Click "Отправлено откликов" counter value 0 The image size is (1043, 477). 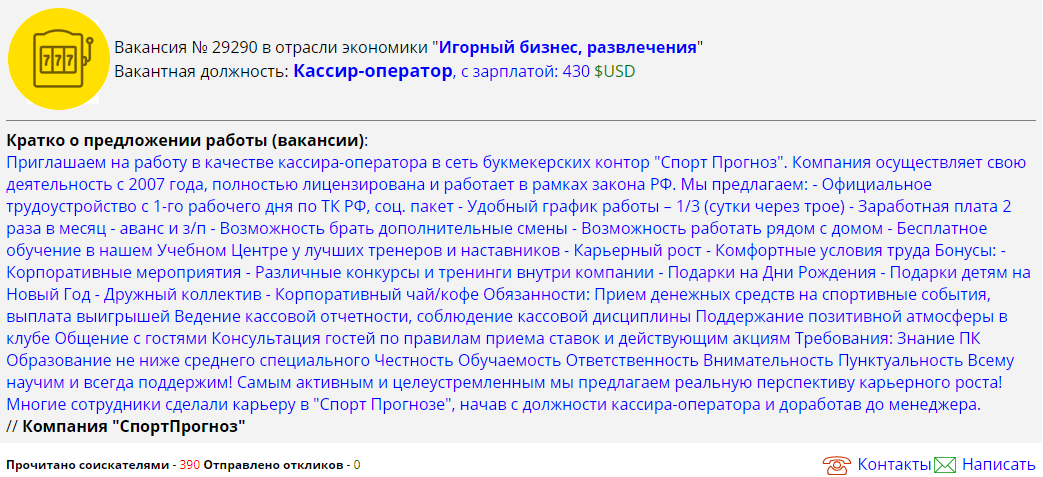tap(357, 465)
